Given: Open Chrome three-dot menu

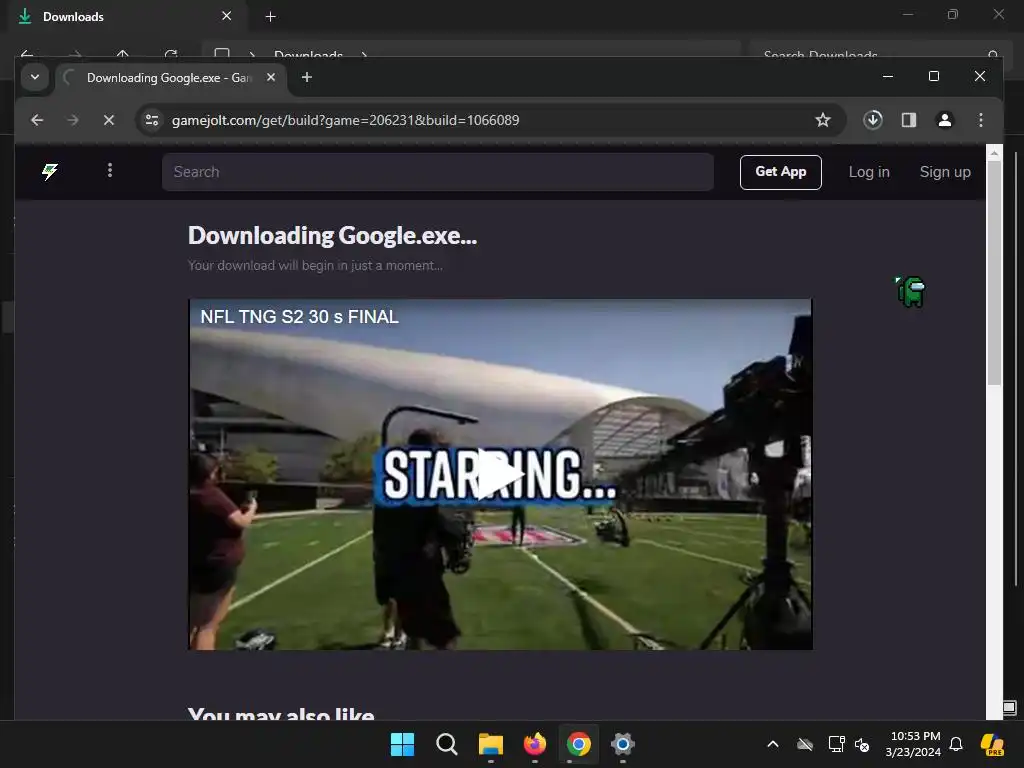Looking at the screenshot, I should (x=980, y=120).
